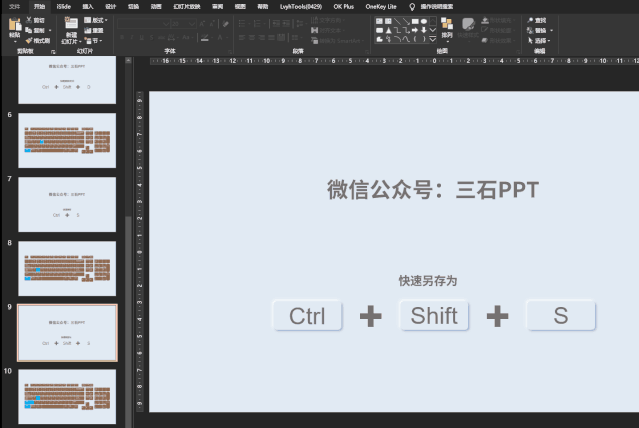Toggle text Shadow formatting button
639x428 pixels.
click(151, 38)
